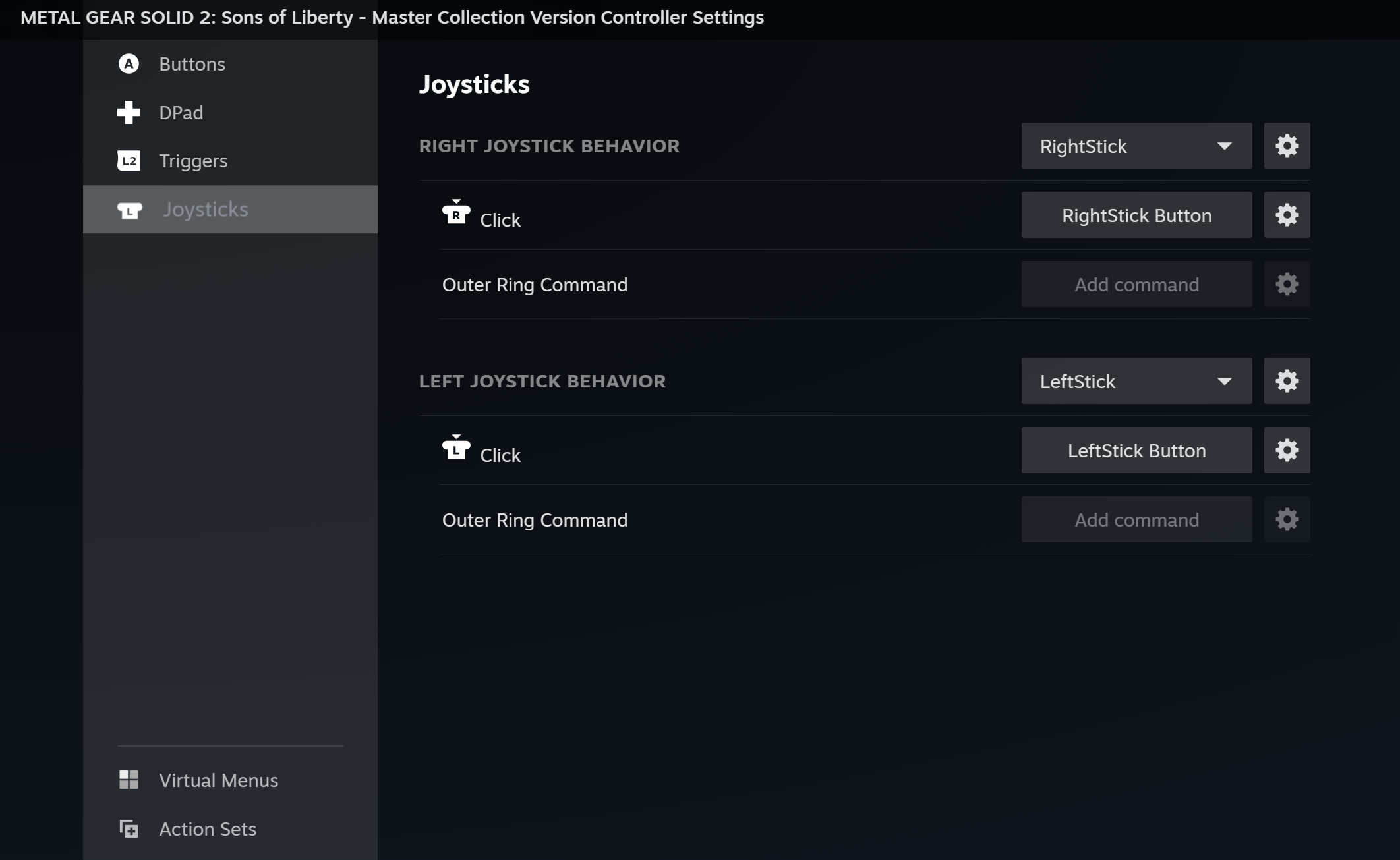
Task: Click the L2 trigger icon
Action: (x=129, y=161)
